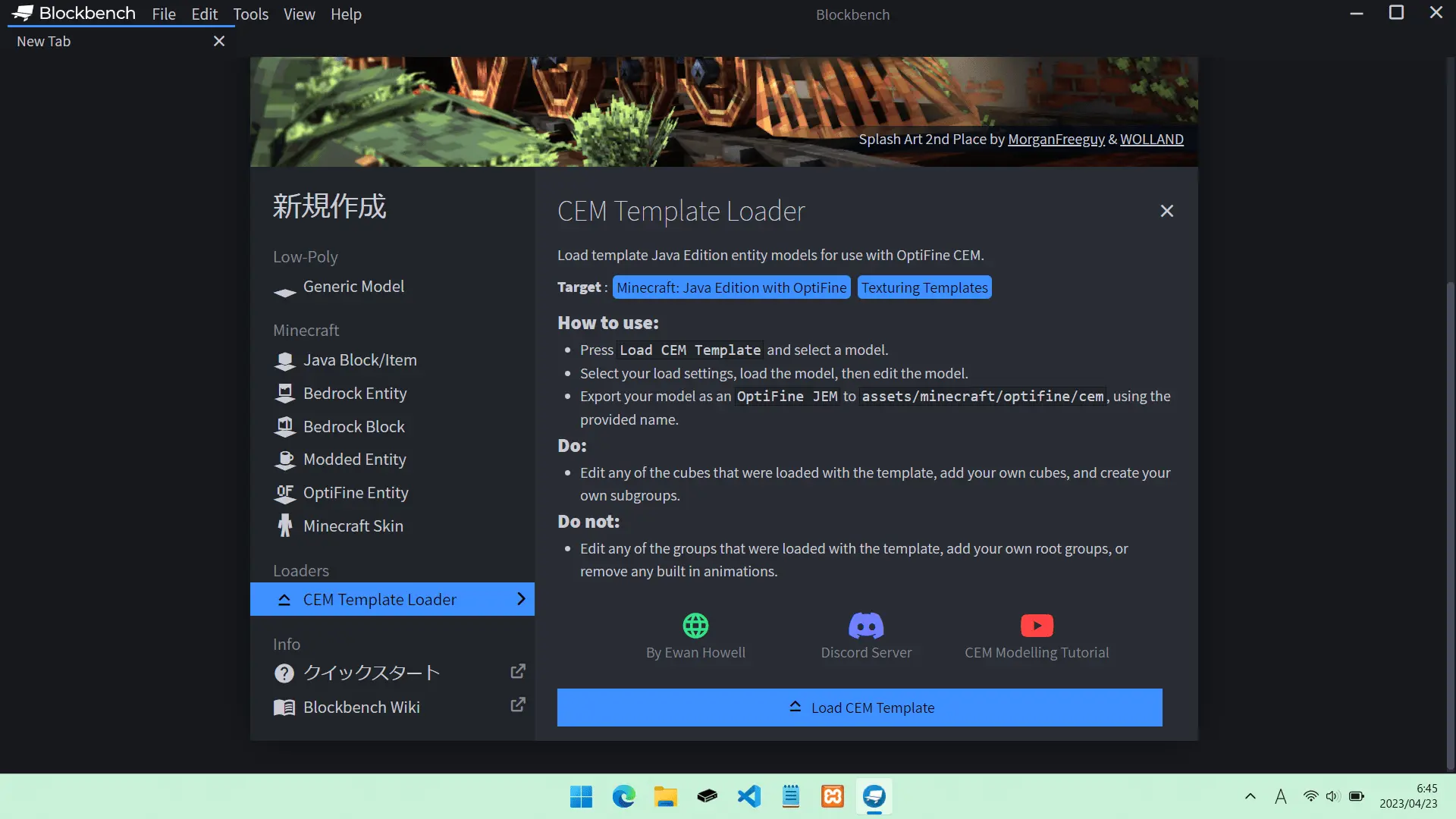Pick the Bedrock Block format icon
The image size is (1456, 819).
click(284, 427)
